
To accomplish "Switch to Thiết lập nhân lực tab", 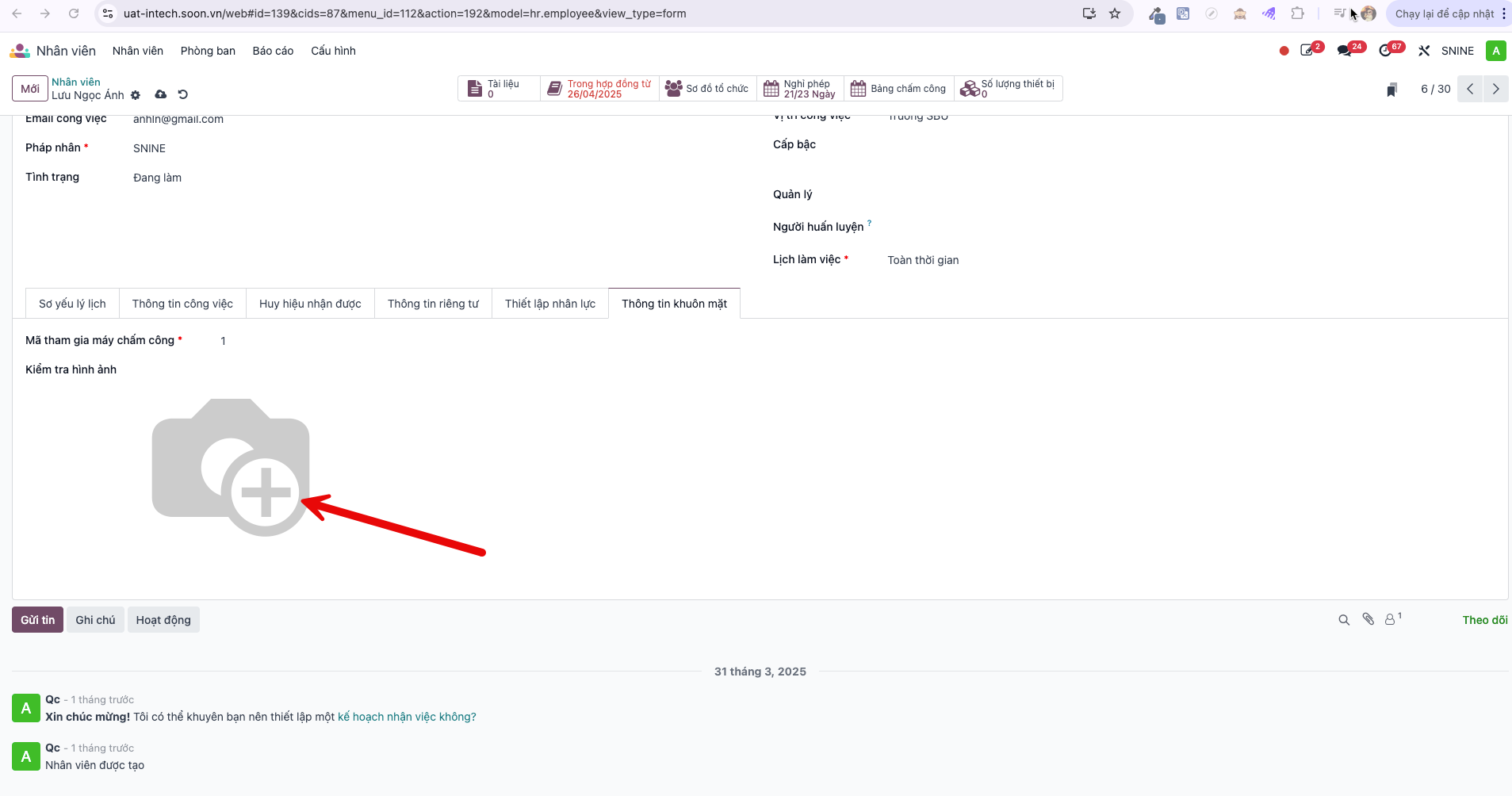I will (x=550, y=304).
